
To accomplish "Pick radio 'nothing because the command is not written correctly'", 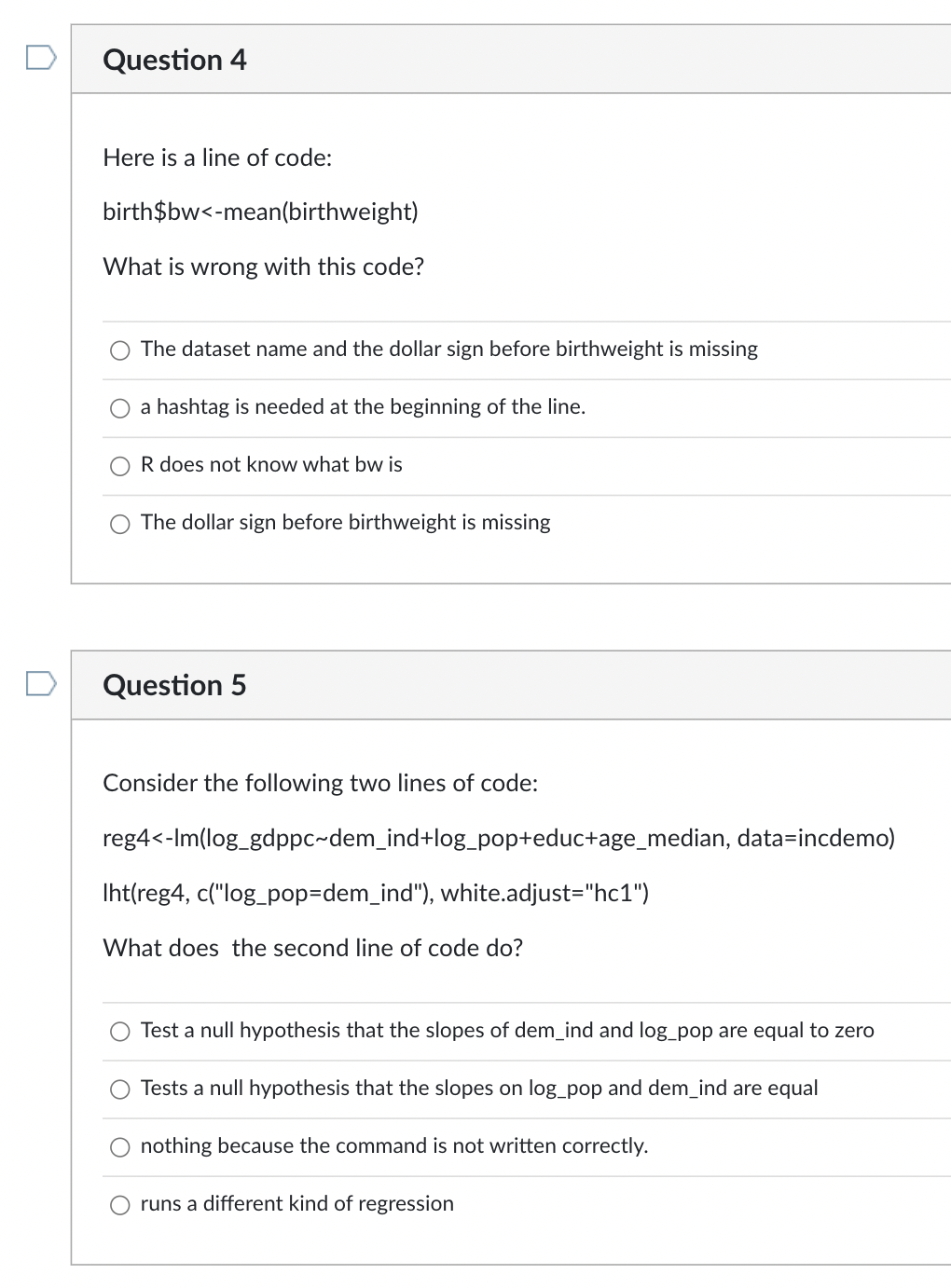I will [x=120, y=1147].
